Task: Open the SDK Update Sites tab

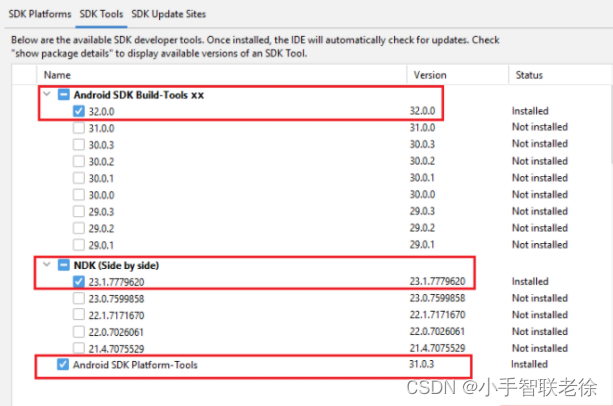Action: (168, 14)
